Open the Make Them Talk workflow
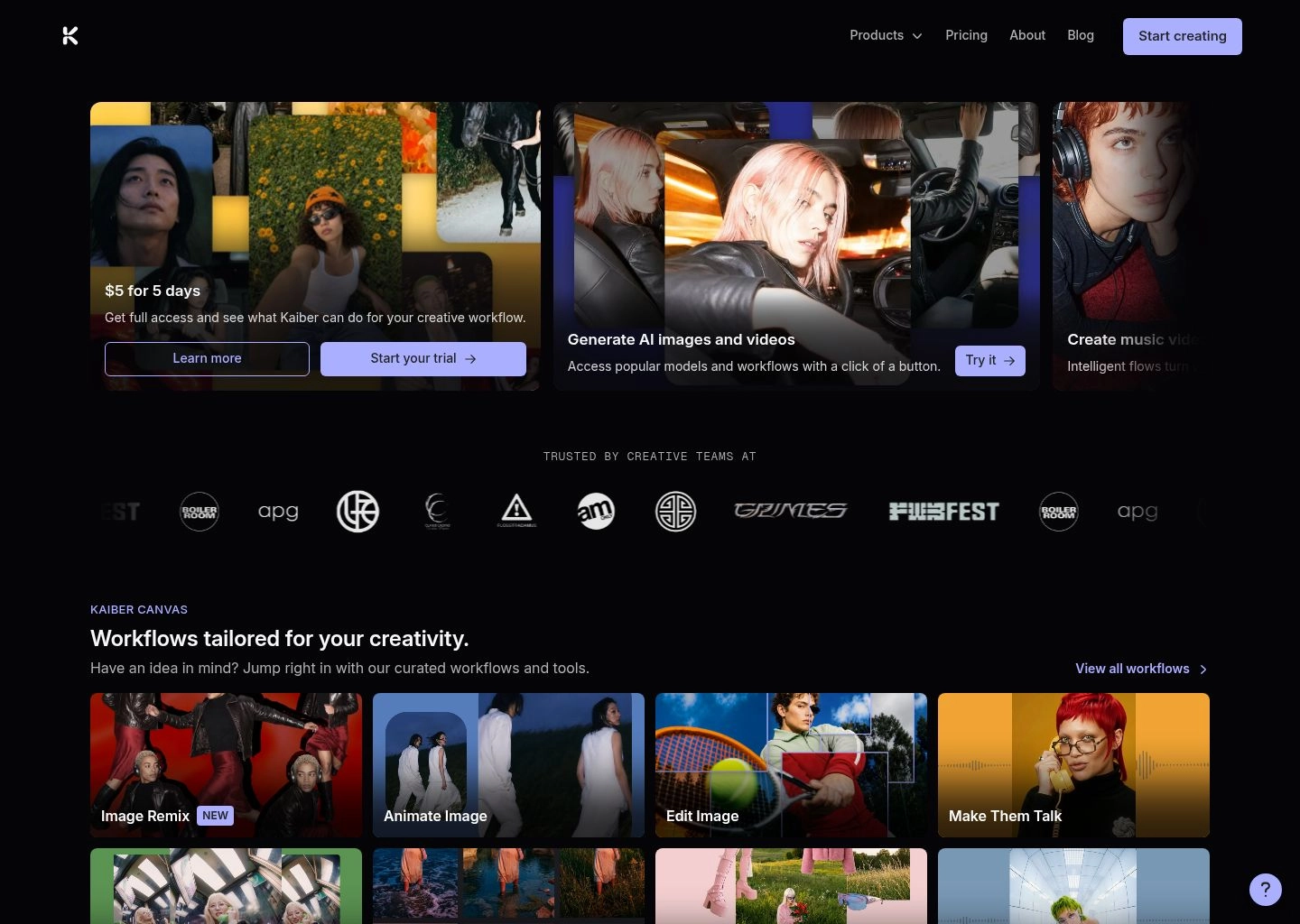 [x=1073, y=765]
